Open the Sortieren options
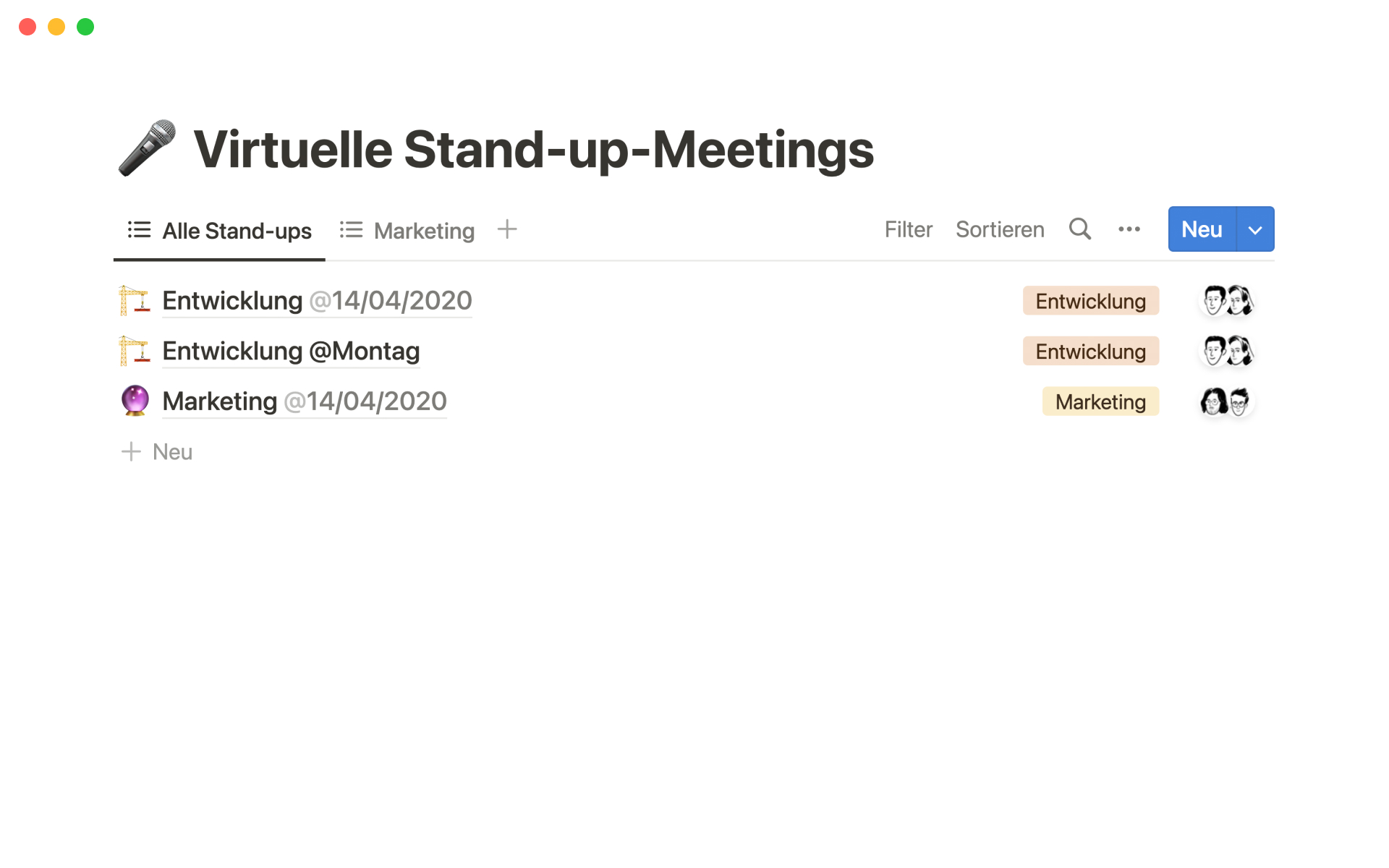Image resolution: width=1389 pixels, height=868 pixels. tap(1000, 230)
